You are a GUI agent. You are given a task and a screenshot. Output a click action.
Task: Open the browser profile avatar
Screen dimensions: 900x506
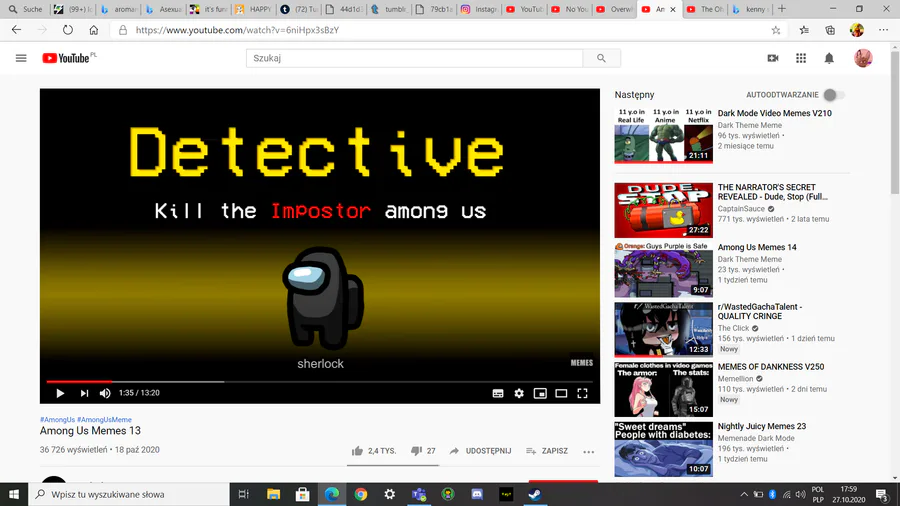[x=856, y=30]
